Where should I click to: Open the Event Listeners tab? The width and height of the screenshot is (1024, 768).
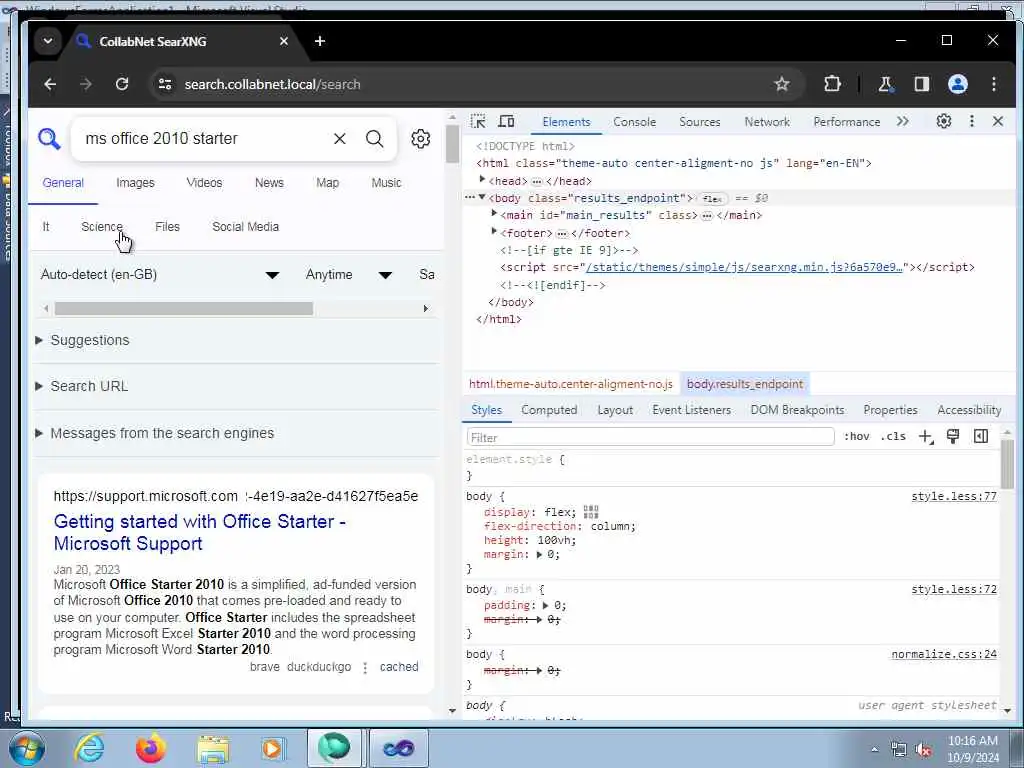pyautogui.click(x=692, y=410)
